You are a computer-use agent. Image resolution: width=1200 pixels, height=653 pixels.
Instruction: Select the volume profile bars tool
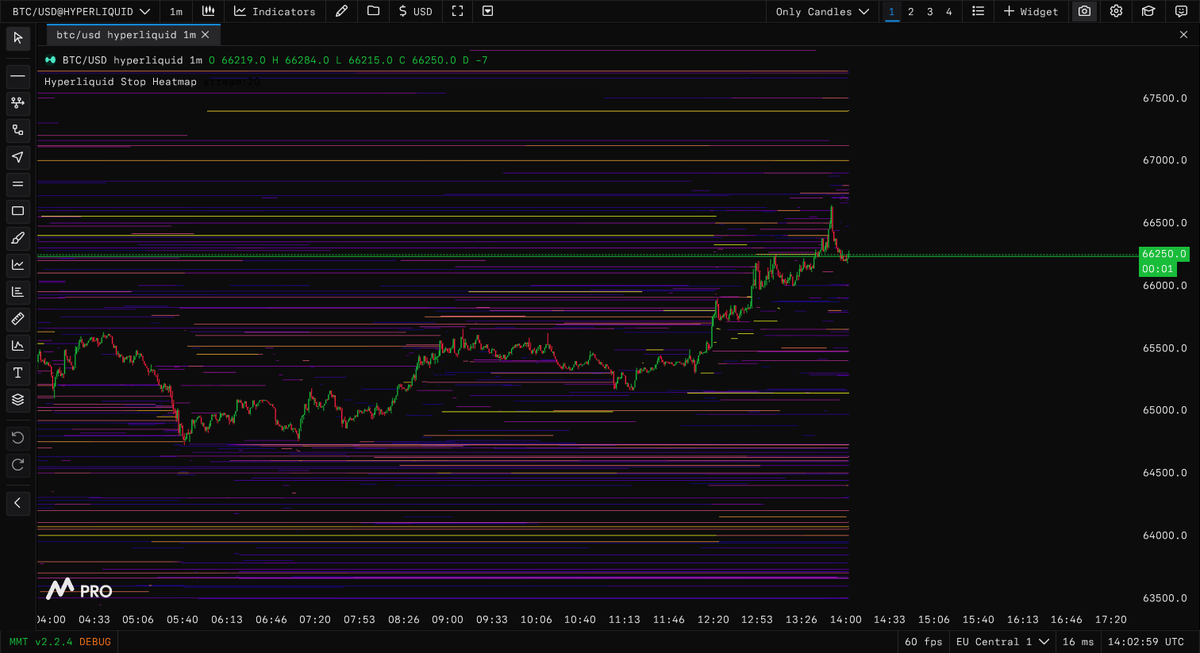(x=17, y=292)
